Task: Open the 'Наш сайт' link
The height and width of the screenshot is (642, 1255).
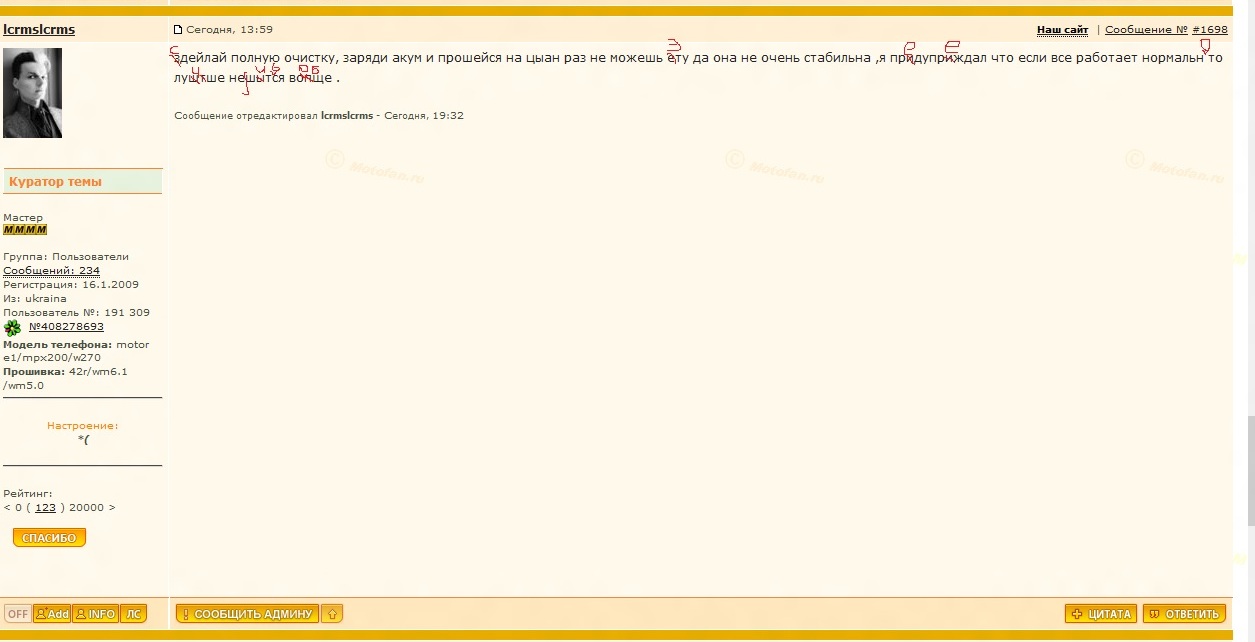Action: coord(1062,30)
